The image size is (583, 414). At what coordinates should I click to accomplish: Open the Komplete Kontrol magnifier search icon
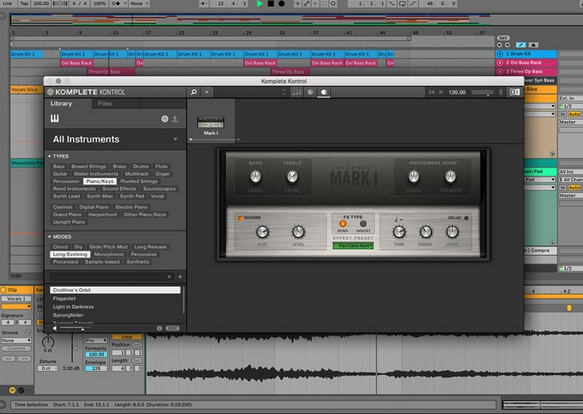(x=194, y=92)
